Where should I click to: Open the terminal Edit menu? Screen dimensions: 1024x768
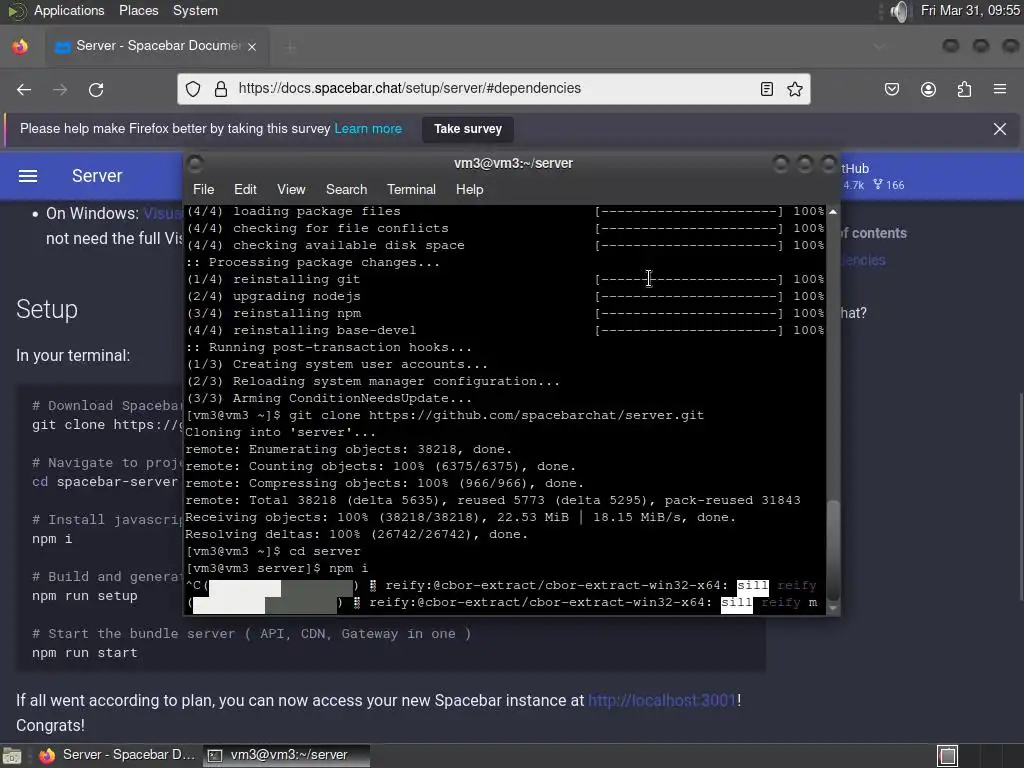click(245, 189)
